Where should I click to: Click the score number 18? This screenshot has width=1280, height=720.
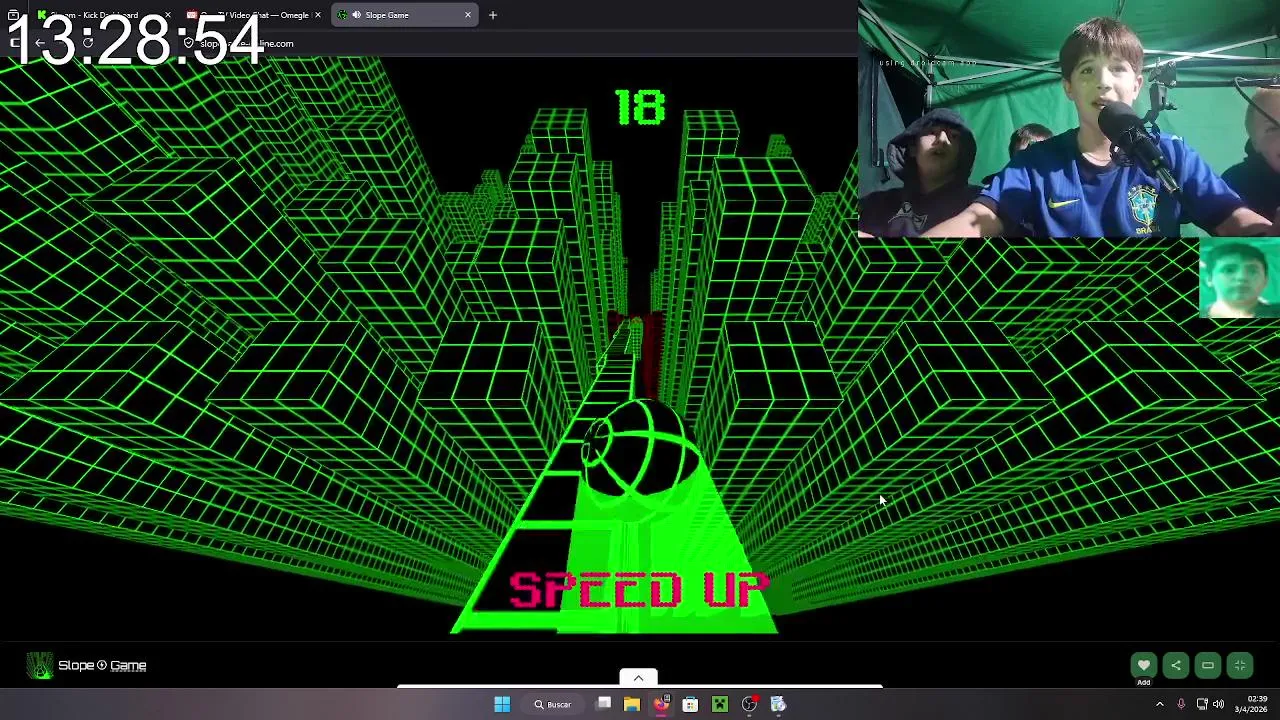[x=639, y=108]
